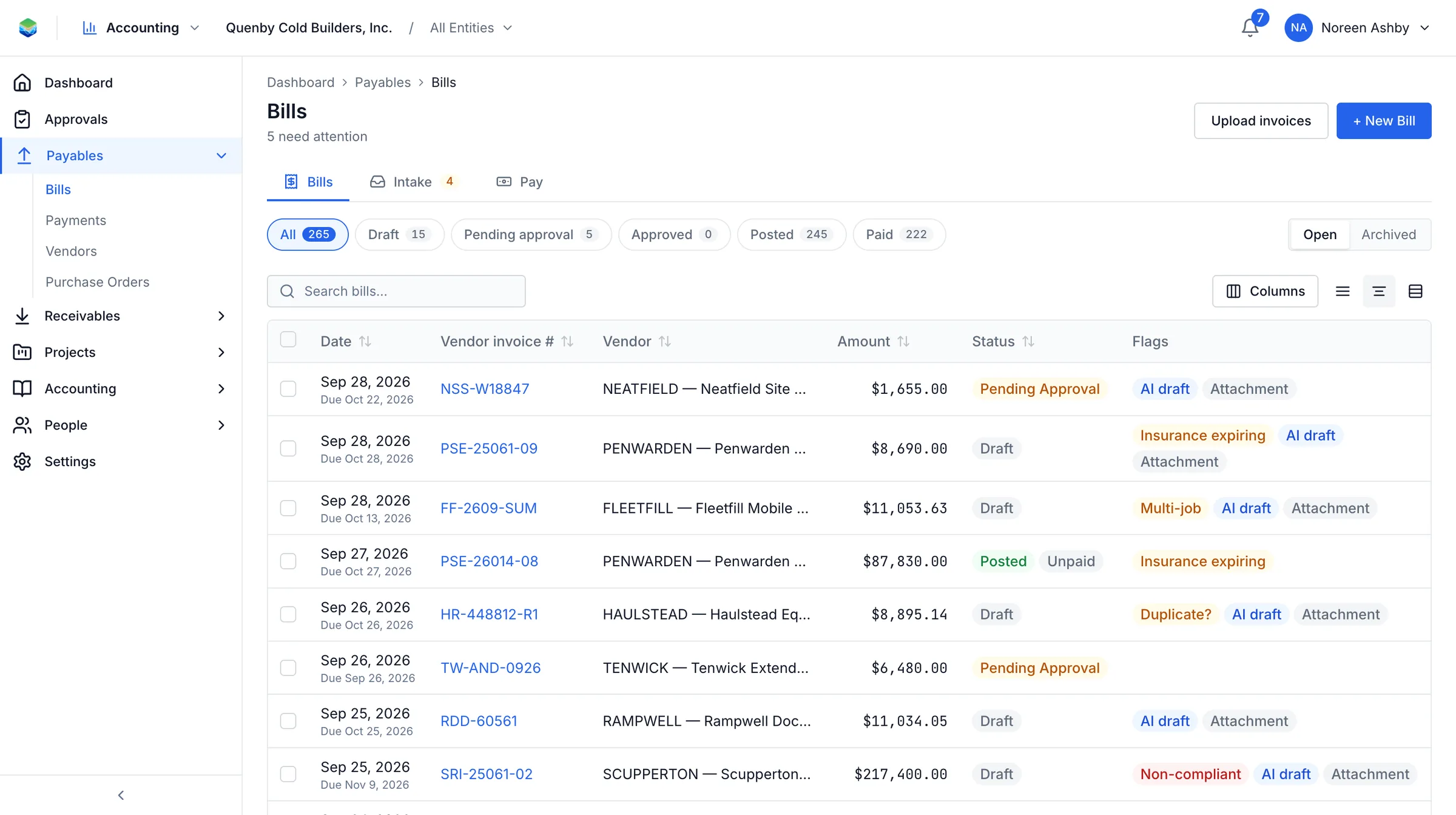Screen dimensions: 1456x815
Task: Sort by Vendor column arrows
Action: tap(665, 342)
